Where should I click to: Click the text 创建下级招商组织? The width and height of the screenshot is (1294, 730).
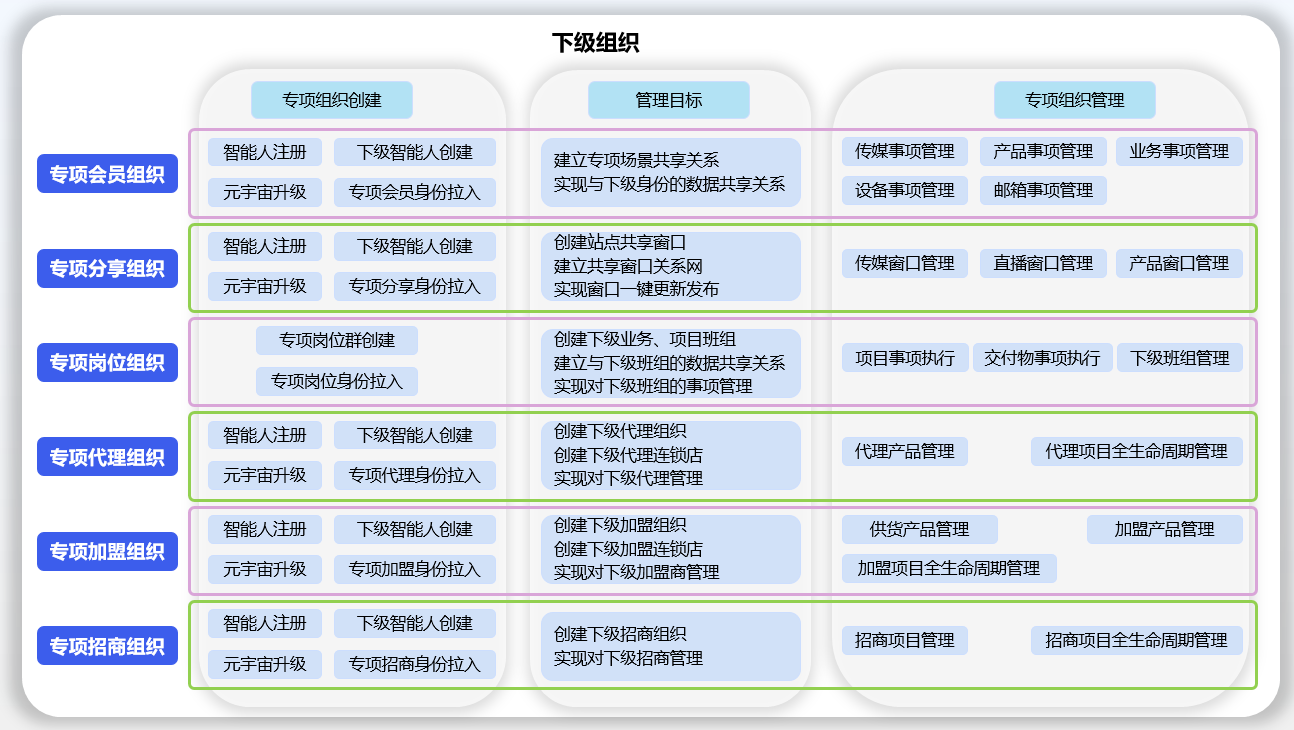(620, 634)
